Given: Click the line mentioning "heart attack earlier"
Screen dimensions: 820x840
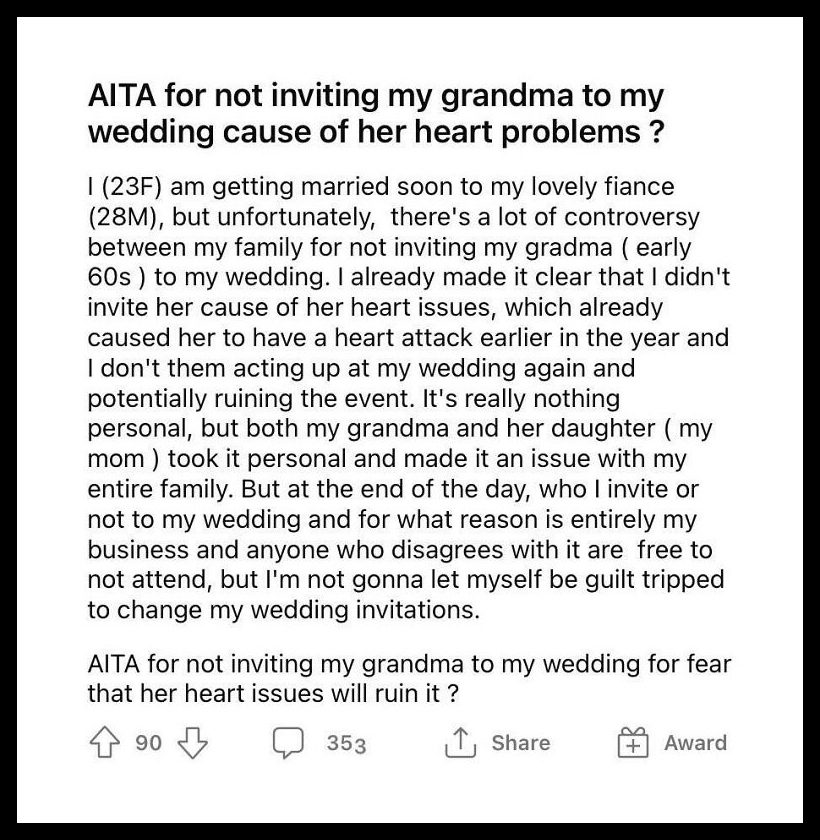Looking at the screenshot, I should (408, 338).
